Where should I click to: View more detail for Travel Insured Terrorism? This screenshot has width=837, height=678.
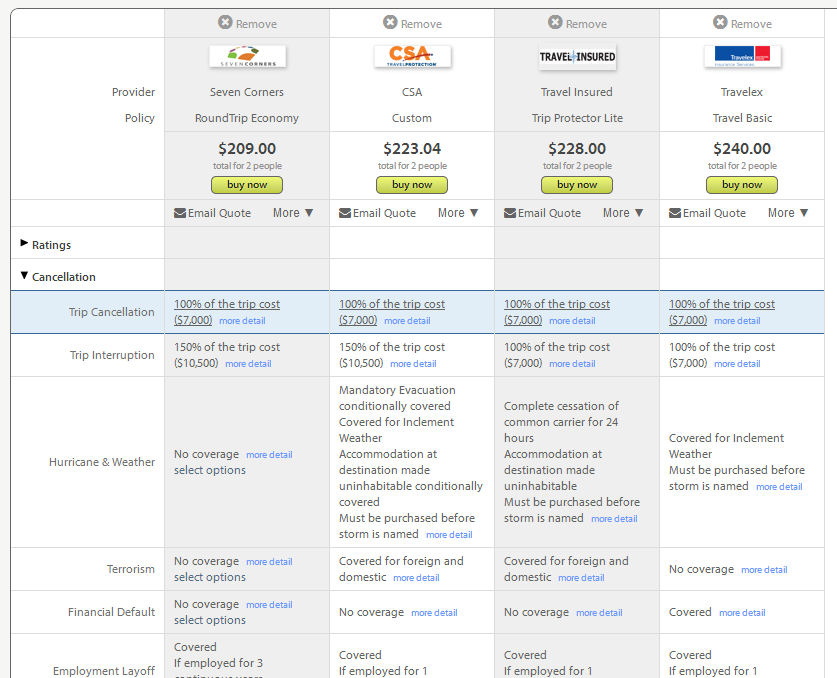581,578
